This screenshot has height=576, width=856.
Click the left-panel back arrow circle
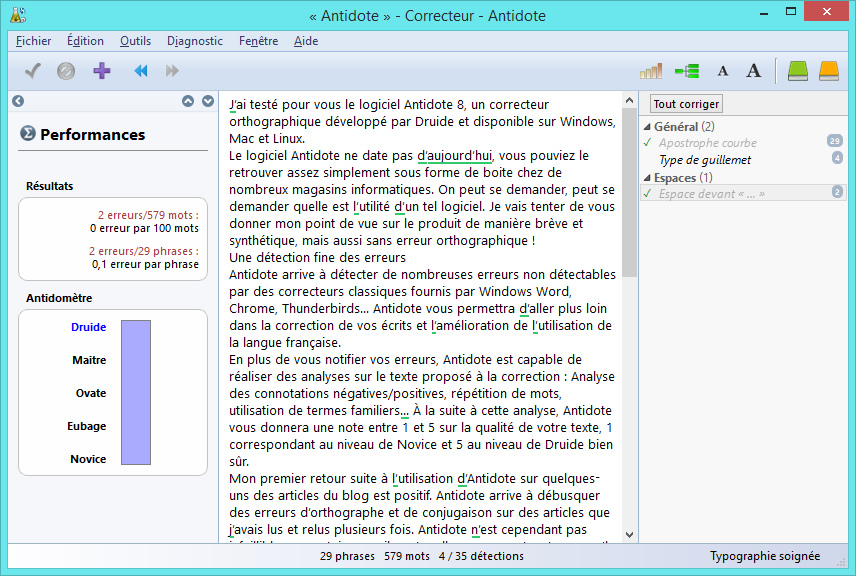18,101
